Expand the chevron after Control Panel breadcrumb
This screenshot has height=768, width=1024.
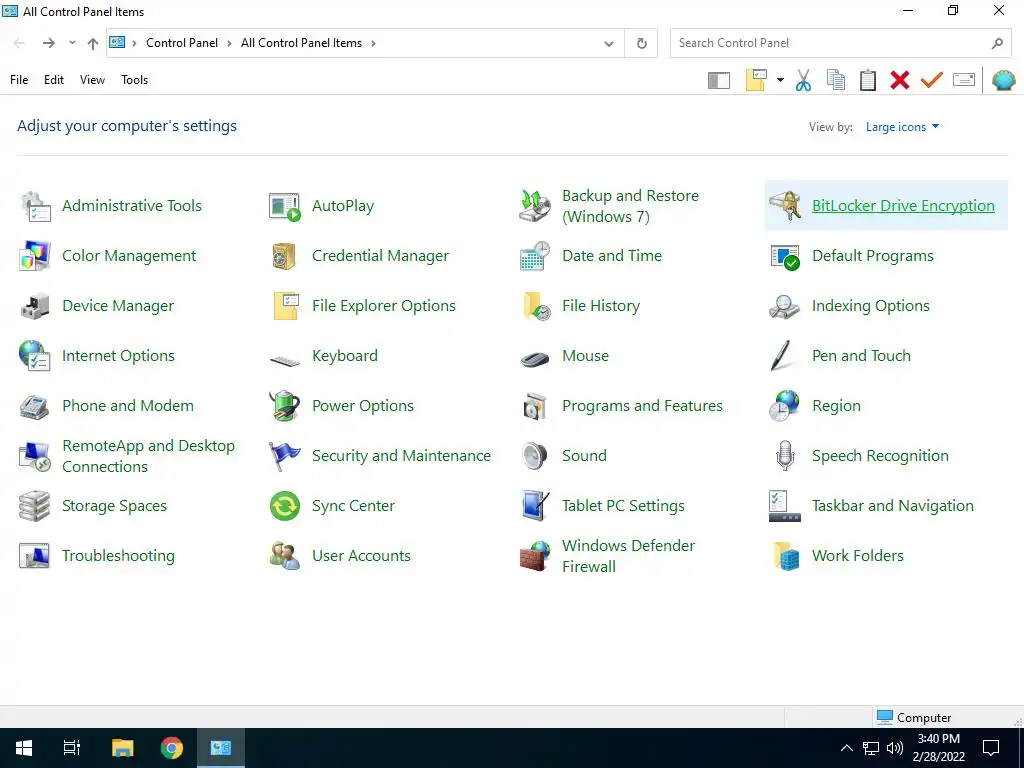229,43
